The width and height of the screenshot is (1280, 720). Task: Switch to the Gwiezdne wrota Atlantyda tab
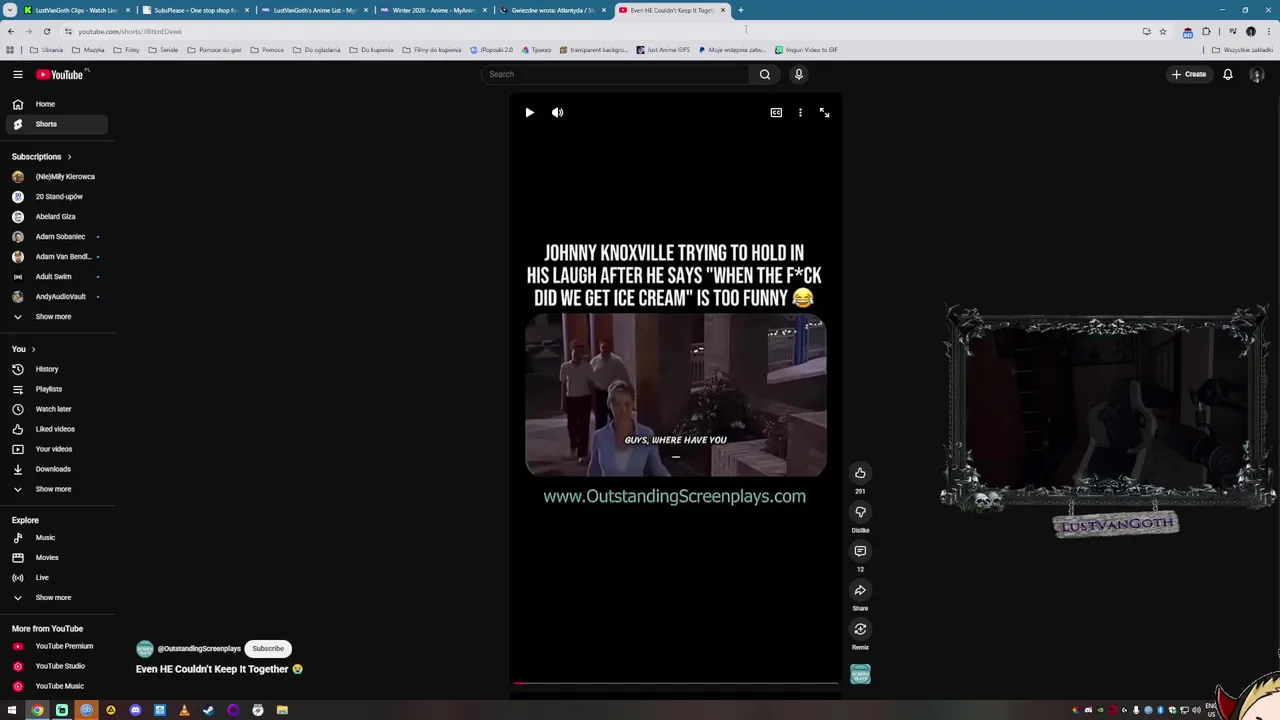pyautogui.click(x=552, y=10)
